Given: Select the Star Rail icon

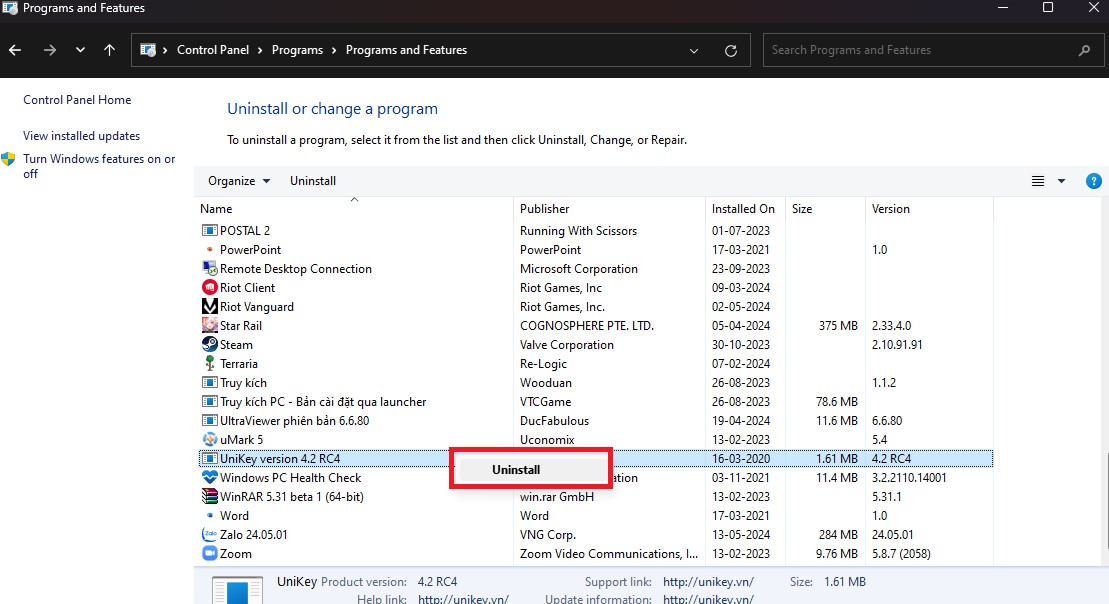Looking at the screenshot, I should click(209, 325).
